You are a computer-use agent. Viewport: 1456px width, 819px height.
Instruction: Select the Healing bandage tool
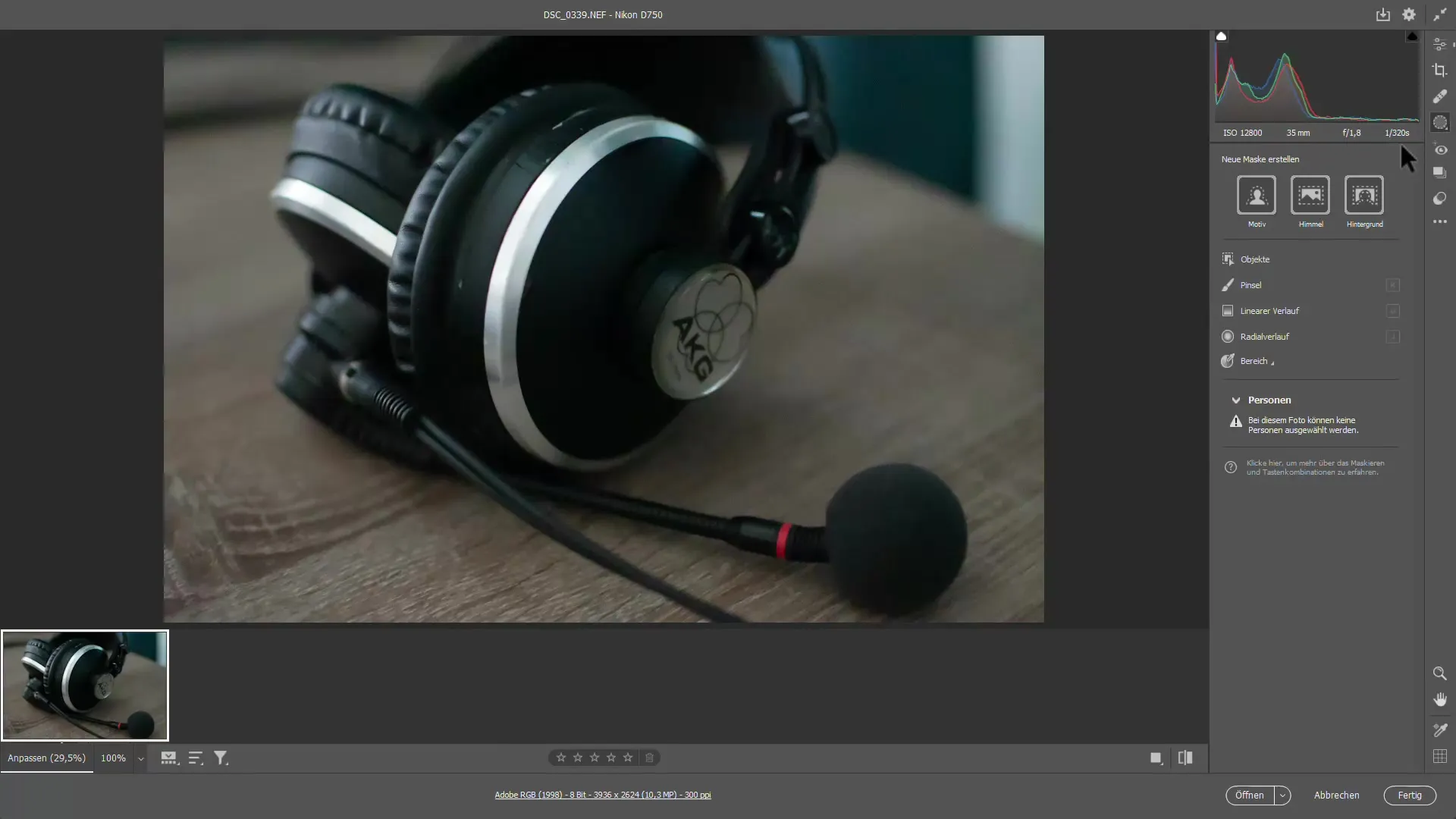pos(1439,96)
